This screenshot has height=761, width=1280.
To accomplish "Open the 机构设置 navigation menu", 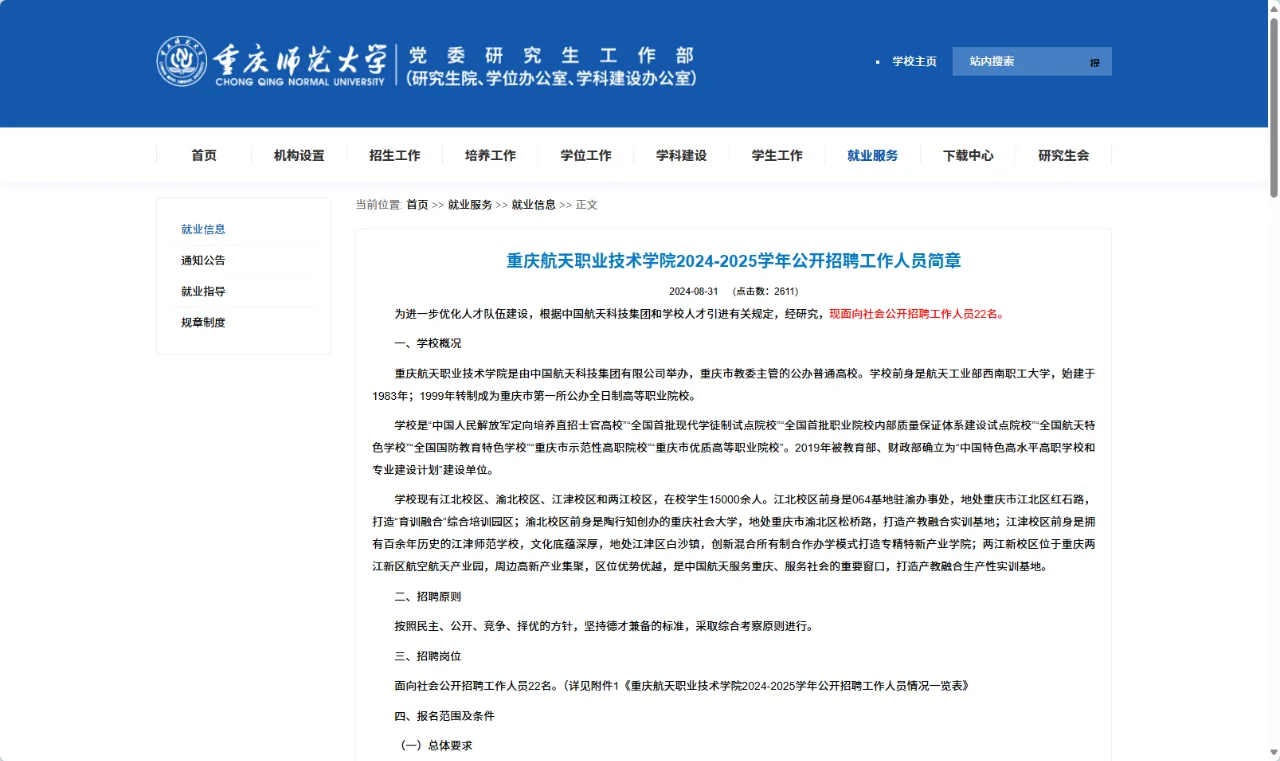I will coord(299,155).
